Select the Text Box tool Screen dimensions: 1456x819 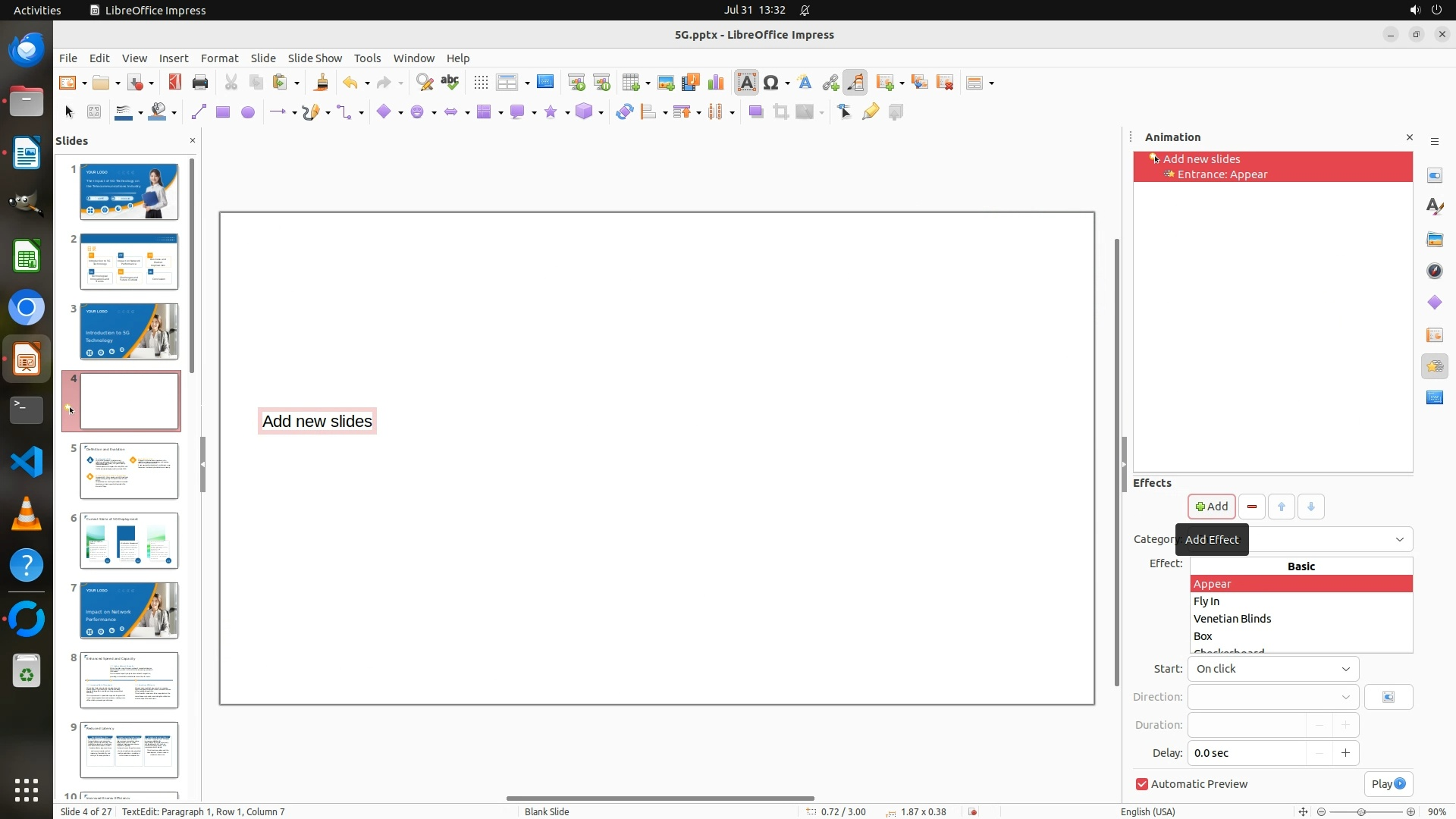tap(746, 83)
